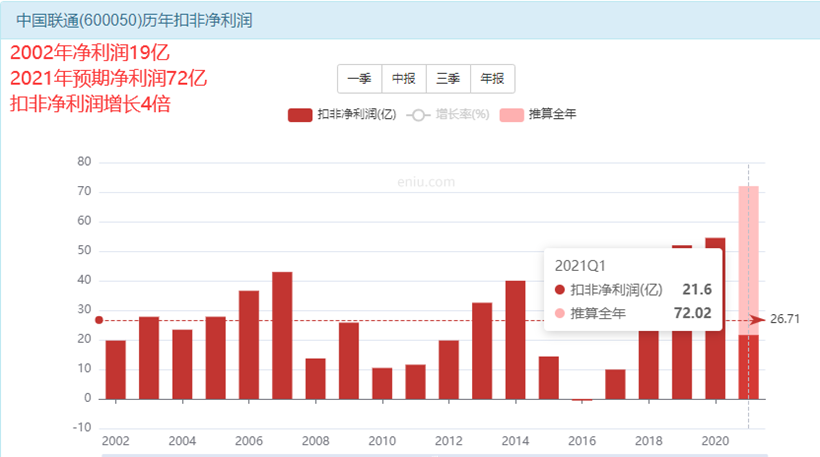Toggle the 推算全年 legend series
Screen dimensions: 820x457
pyautogui.click(x=538, y=115)
